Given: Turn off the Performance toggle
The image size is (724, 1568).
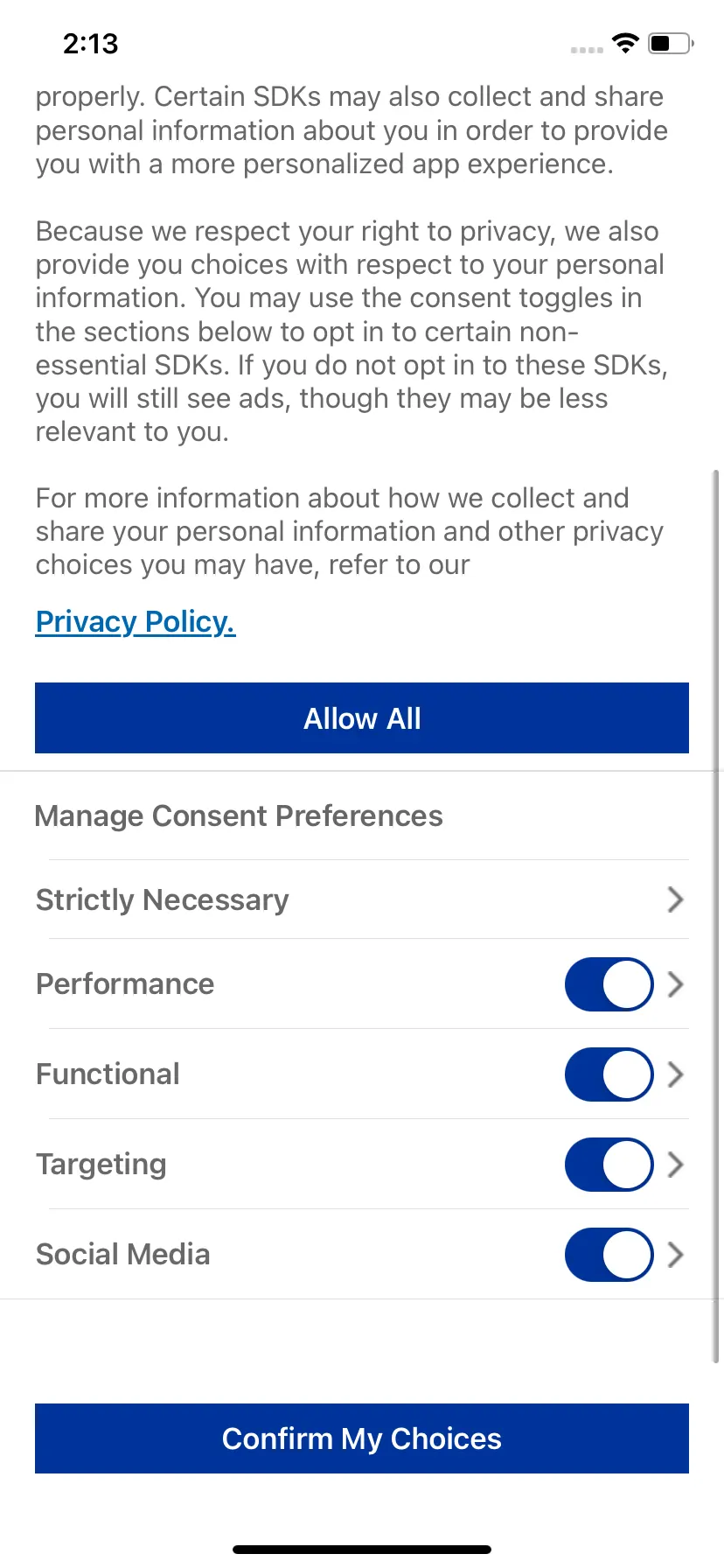Looking at the screenshot, I should 609,984.
